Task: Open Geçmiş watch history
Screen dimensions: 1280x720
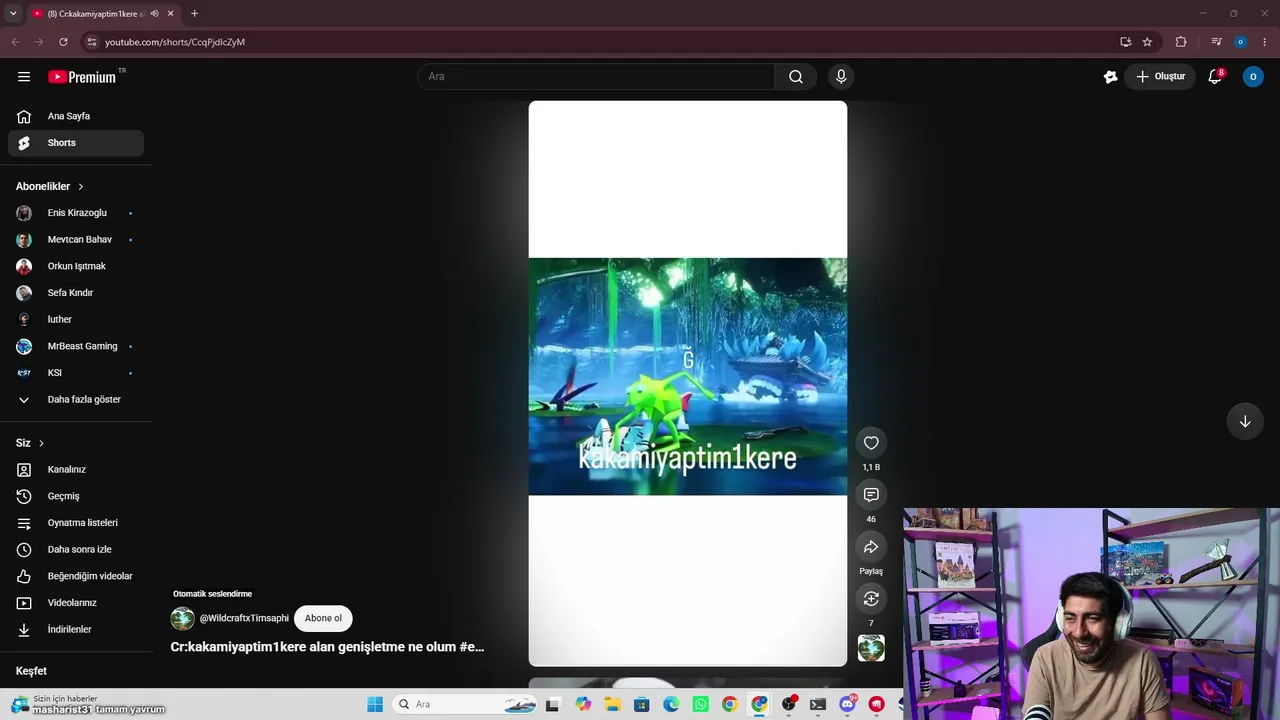Action: (76, 496)
